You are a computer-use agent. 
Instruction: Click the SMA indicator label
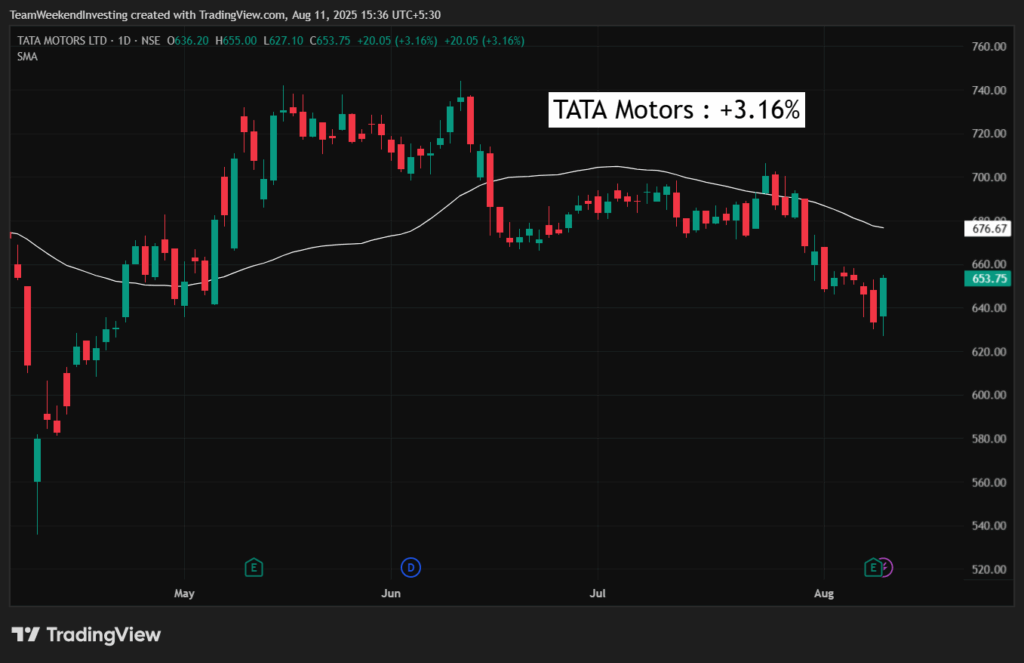(x=27, y=57)
